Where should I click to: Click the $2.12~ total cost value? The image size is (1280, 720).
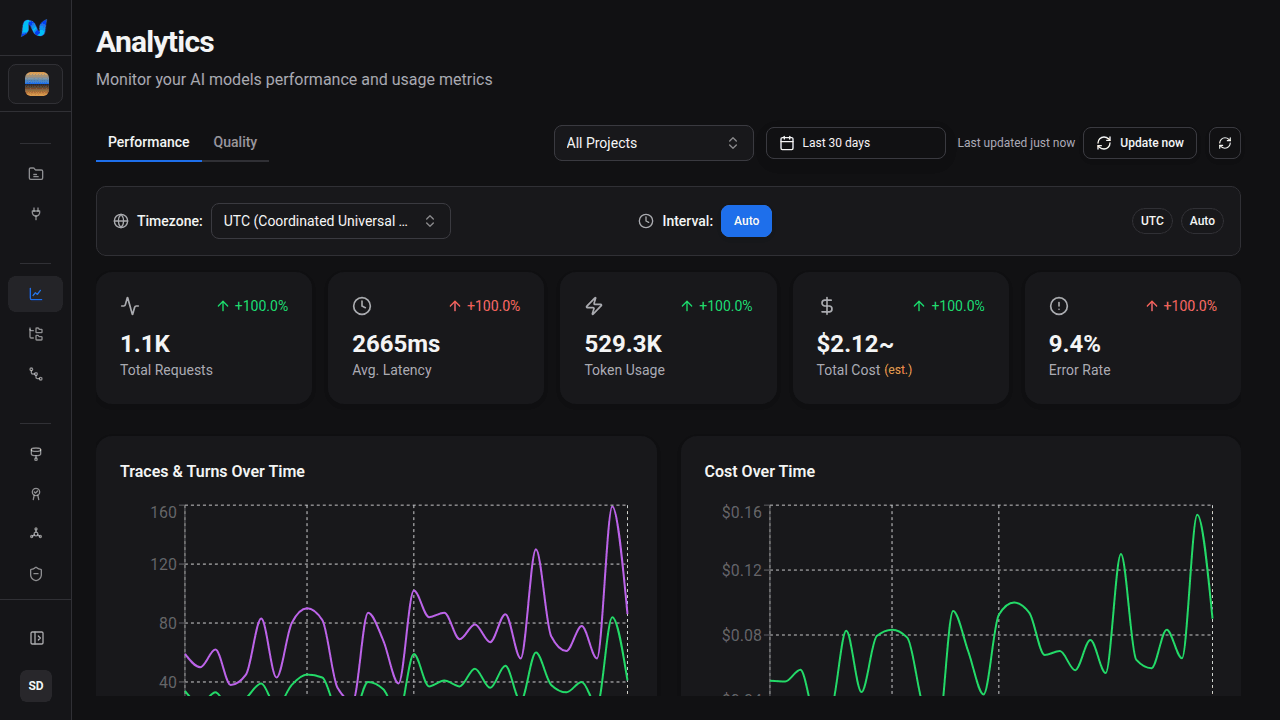point(855,344)
